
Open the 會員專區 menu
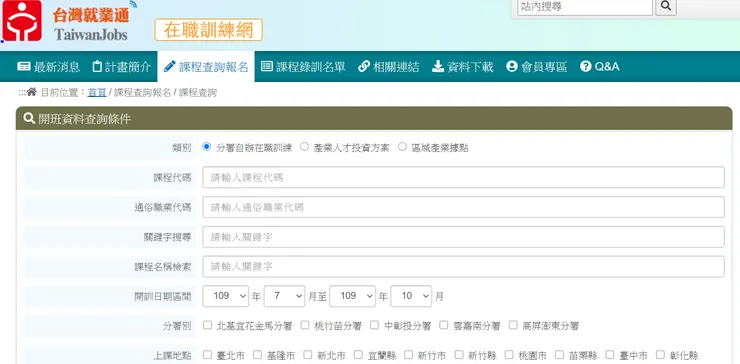coord(537,67)
